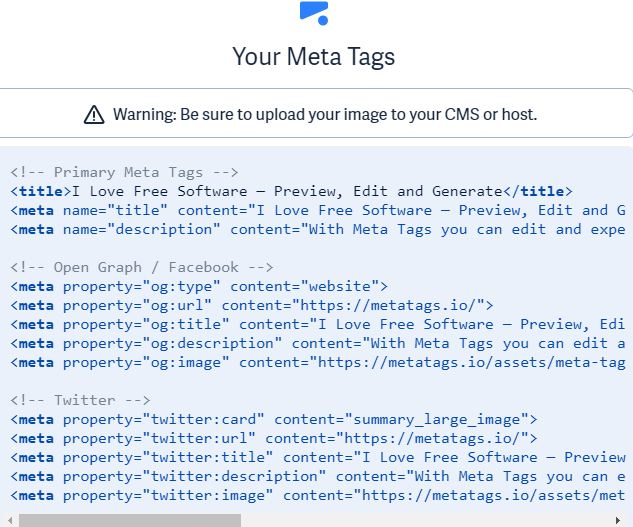
Task: Click the og:image code line
Action: click(x=320, y=362)
